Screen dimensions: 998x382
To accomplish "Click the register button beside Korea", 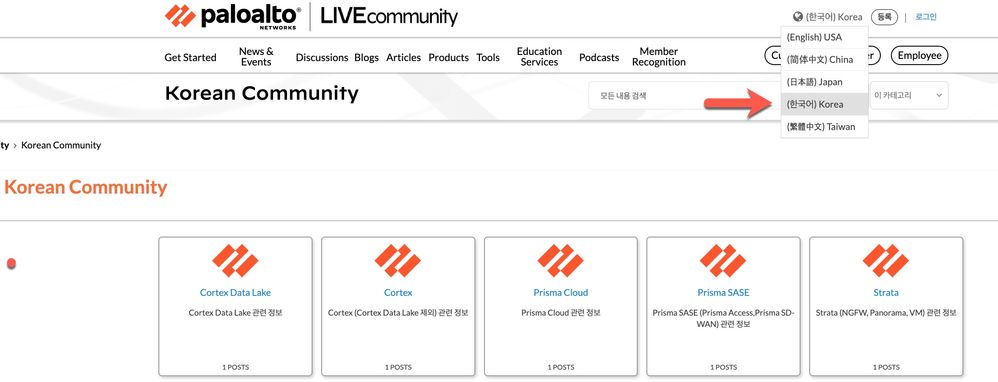I will point(884,17).
